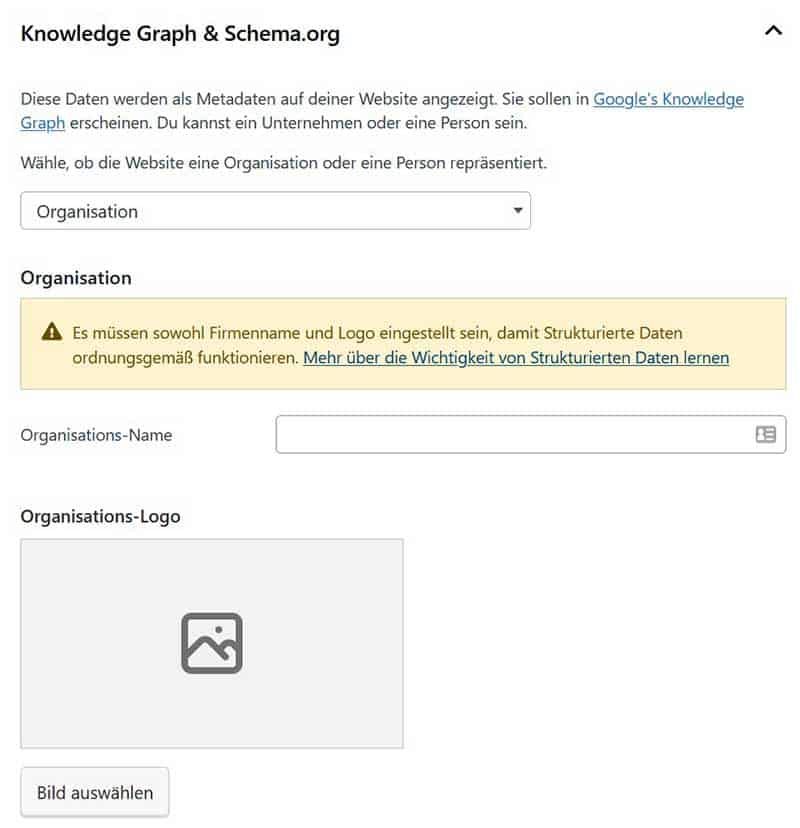Collapse the Knowledge Graph & Schema.org section chevron
The image size is (800, 828).
pyautogui.click(x=772, y=31)
